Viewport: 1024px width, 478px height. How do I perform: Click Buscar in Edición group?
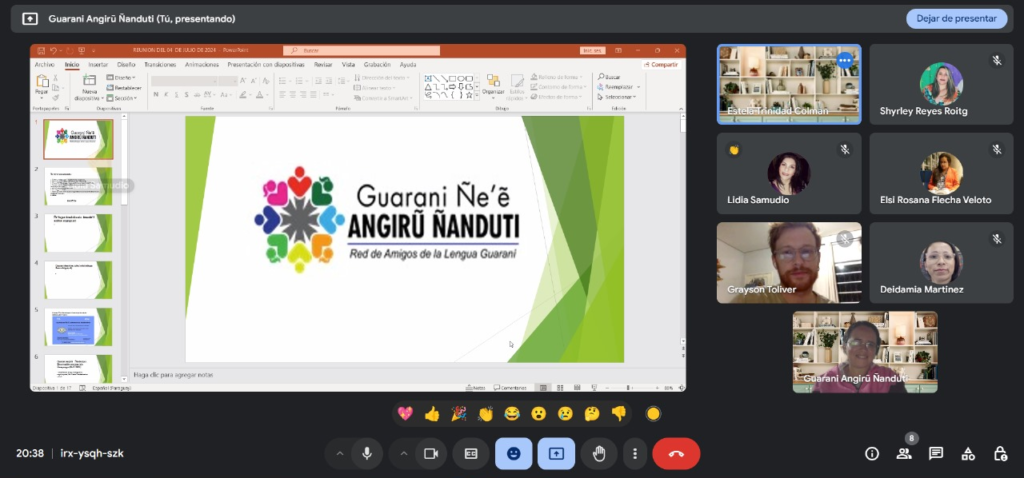pyautogui.click(x=609, y=77)
